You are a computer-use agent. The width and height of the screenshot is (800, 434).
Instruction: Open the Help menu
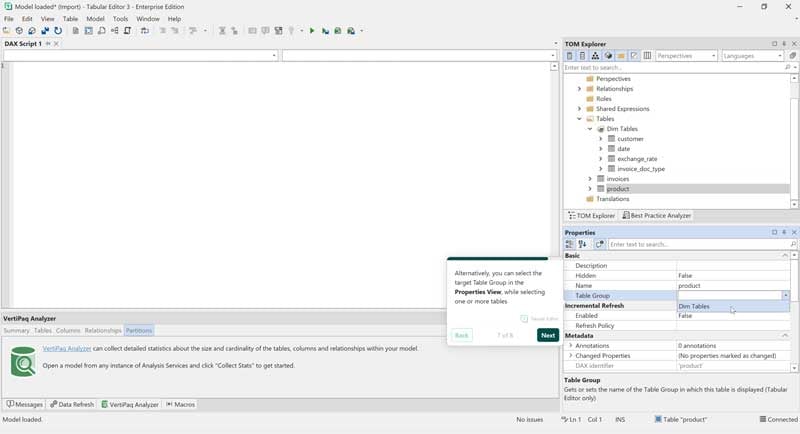click(x=174, y=19)
